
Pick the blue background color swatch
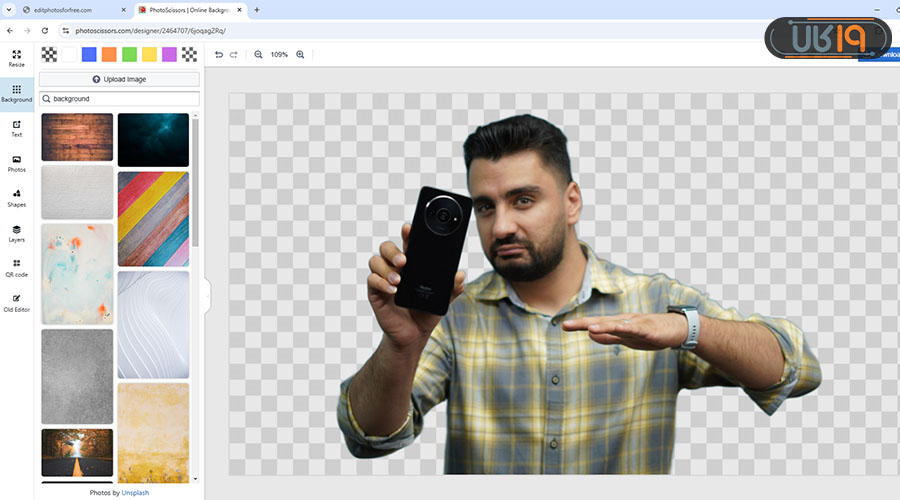point(89,54)
